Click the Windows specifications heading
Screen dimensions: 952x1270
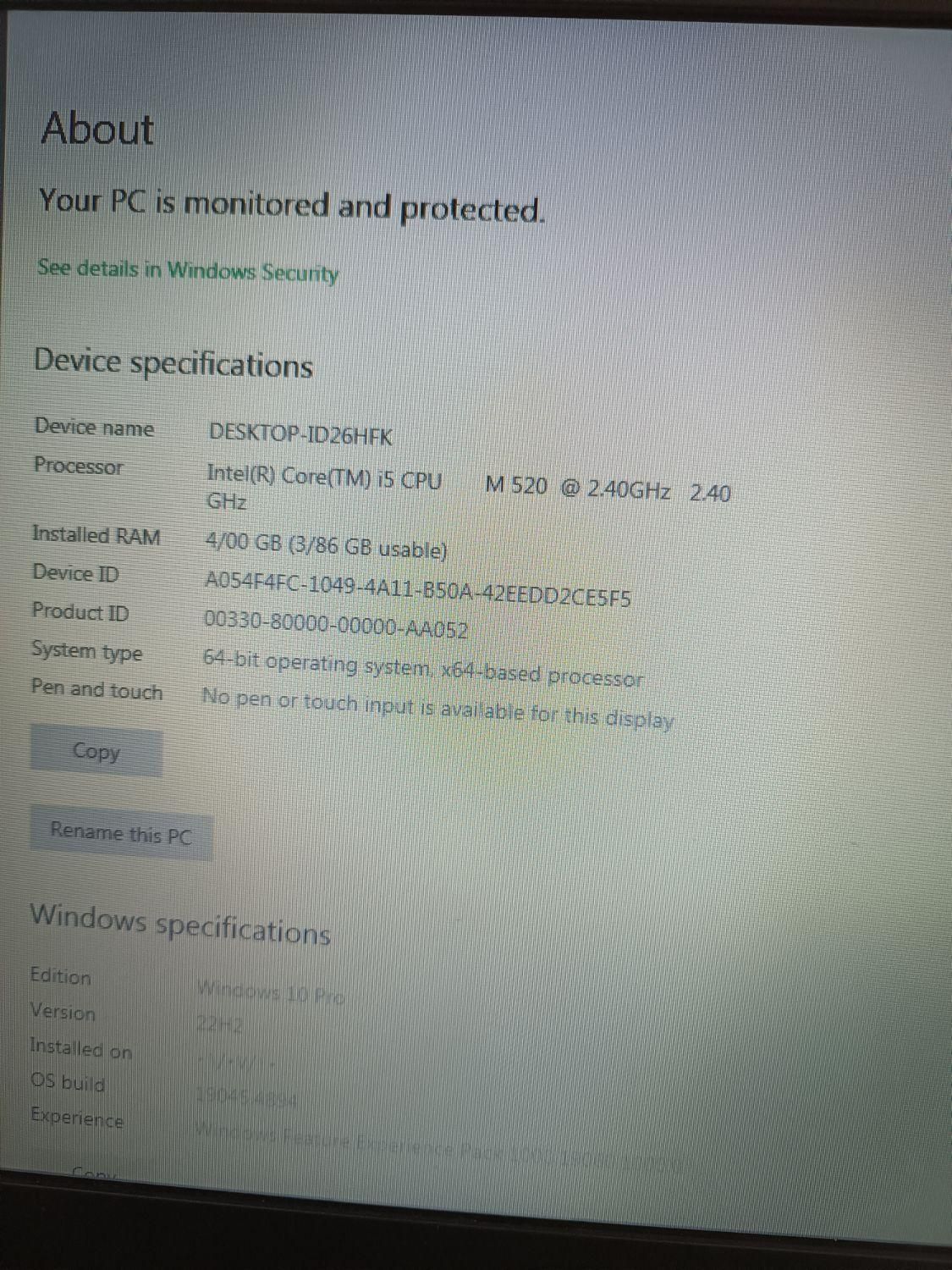180,924
